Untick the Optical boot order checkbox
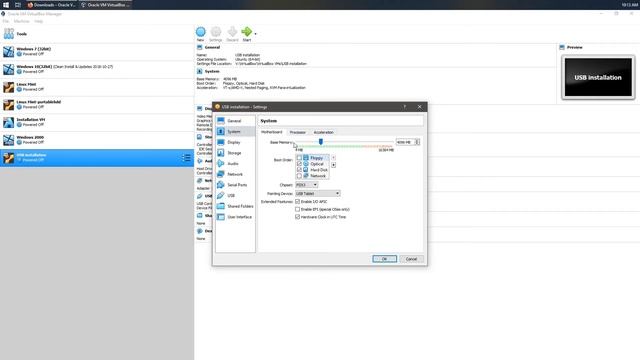Image resolution: width=640 pixels, height=360 pixels. click(299, 164)
